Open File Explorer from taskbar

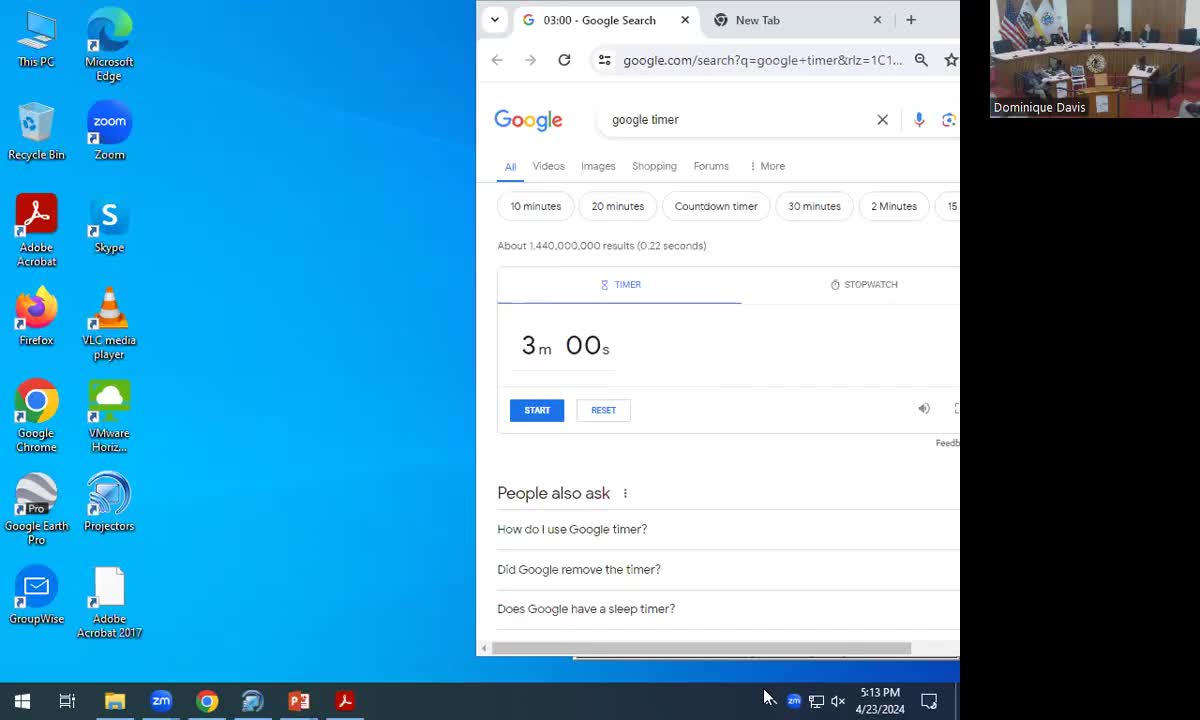(x=115, y=701)
